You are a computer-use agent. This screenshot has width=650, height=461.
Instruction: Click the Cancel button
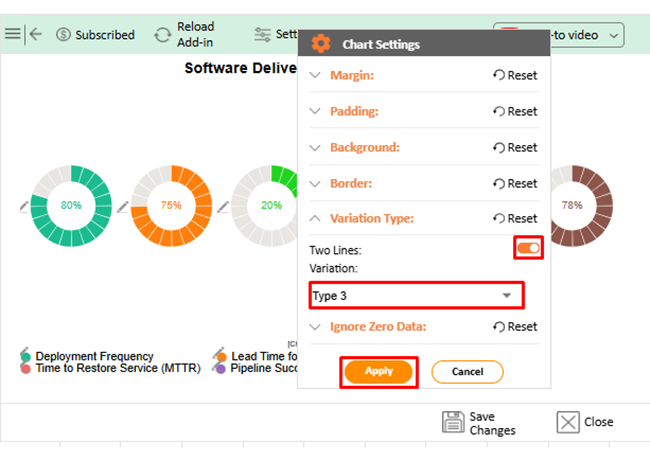click(x=467, y=372)
